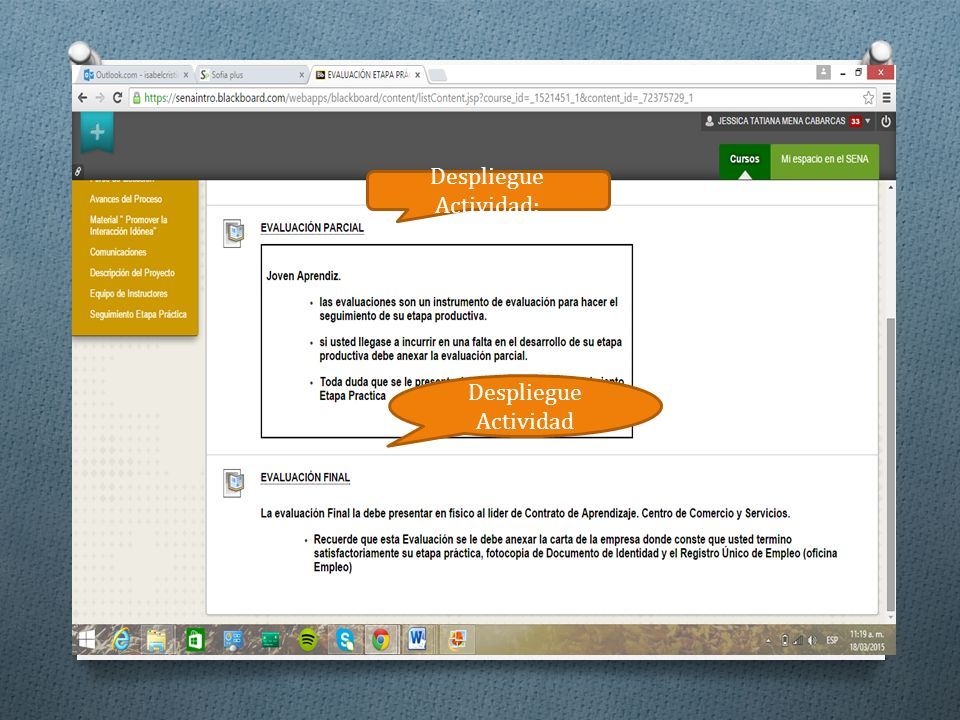Viewport: 960px width, 720px height.
Task: Click the teal plus bookmark button
Action: [x=97, y=132]
